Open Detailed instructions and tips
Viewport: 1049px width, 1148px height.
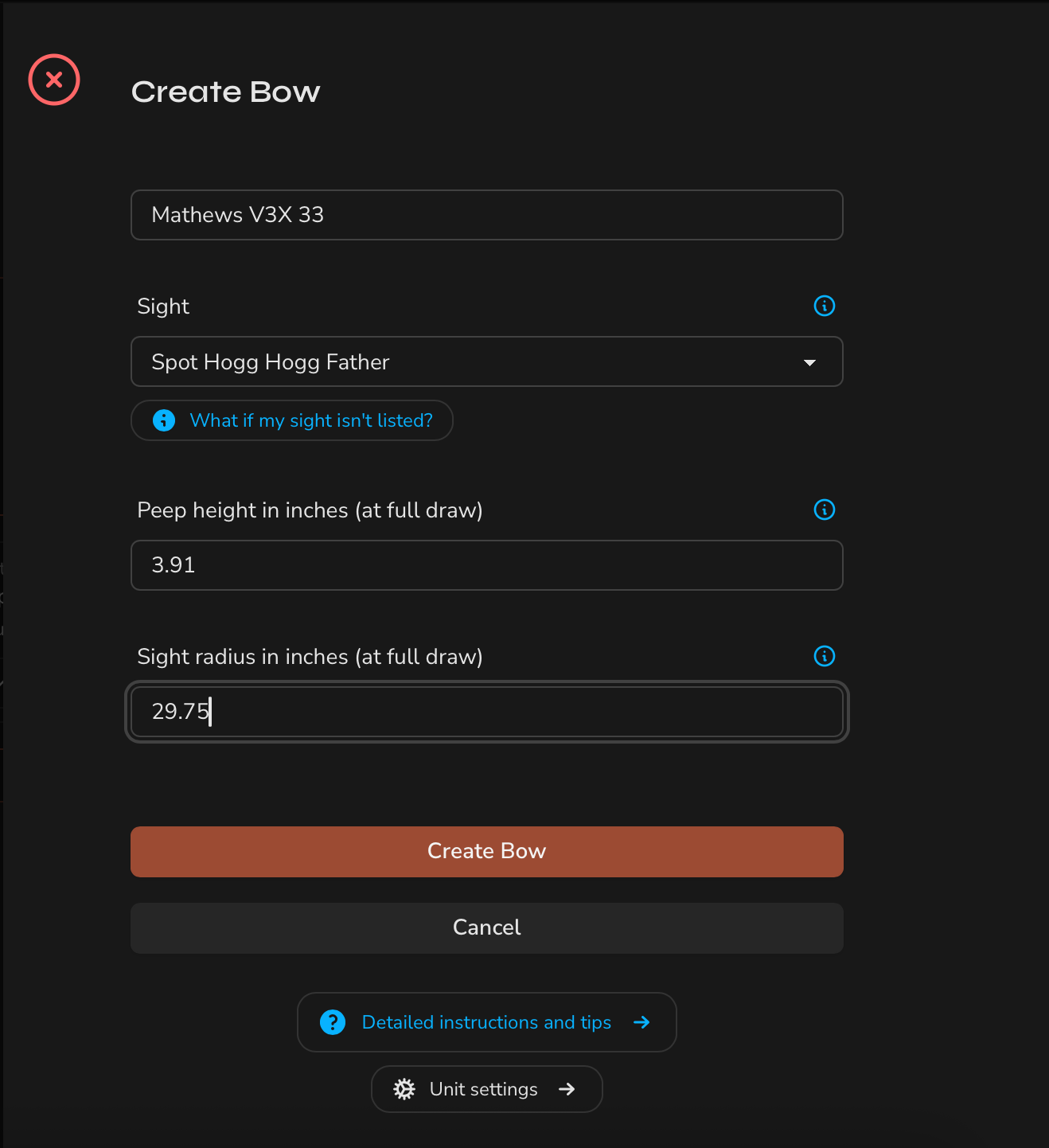point(486,1022)
